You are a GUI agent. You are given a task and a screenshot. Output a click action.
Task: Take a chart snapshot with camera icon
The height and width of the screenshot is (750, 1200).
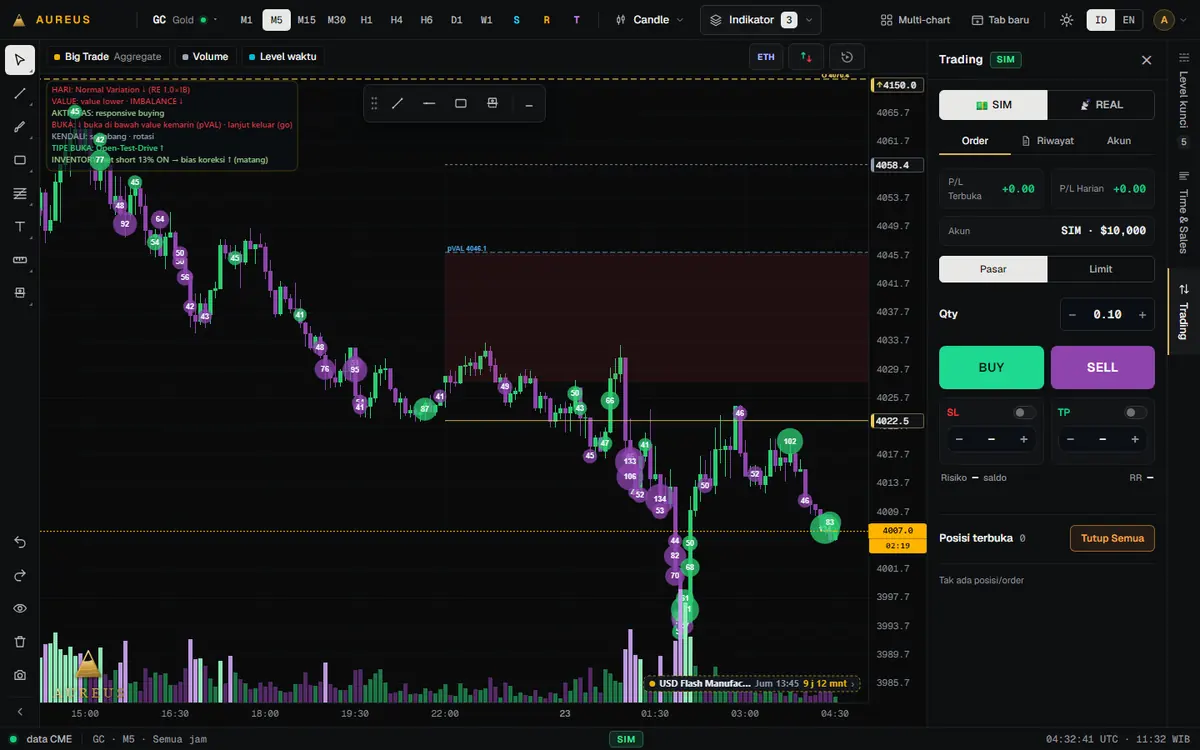[20, 675]
